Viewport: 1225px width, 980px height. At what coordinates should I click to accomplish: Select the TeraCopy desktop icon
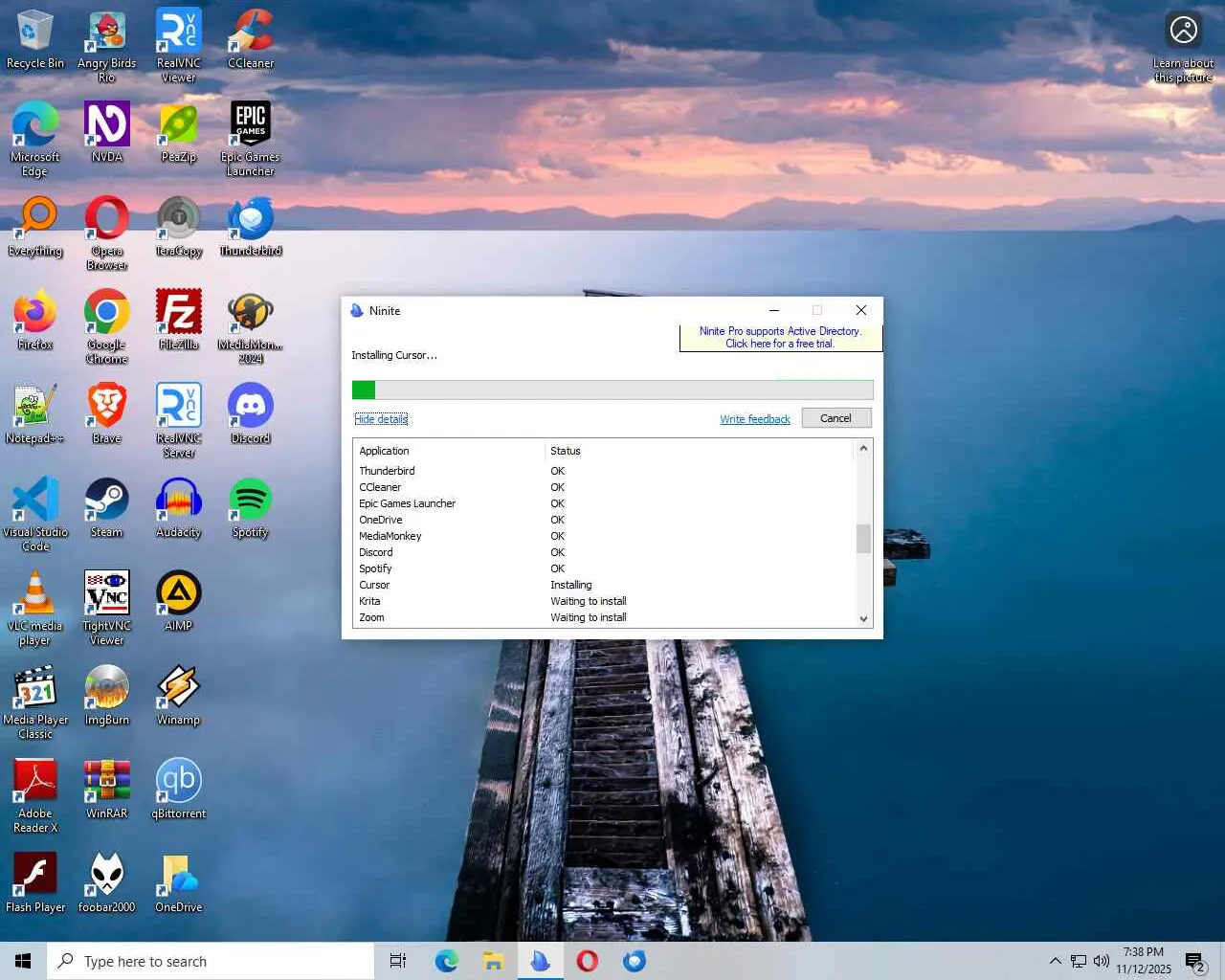point(179,226)
